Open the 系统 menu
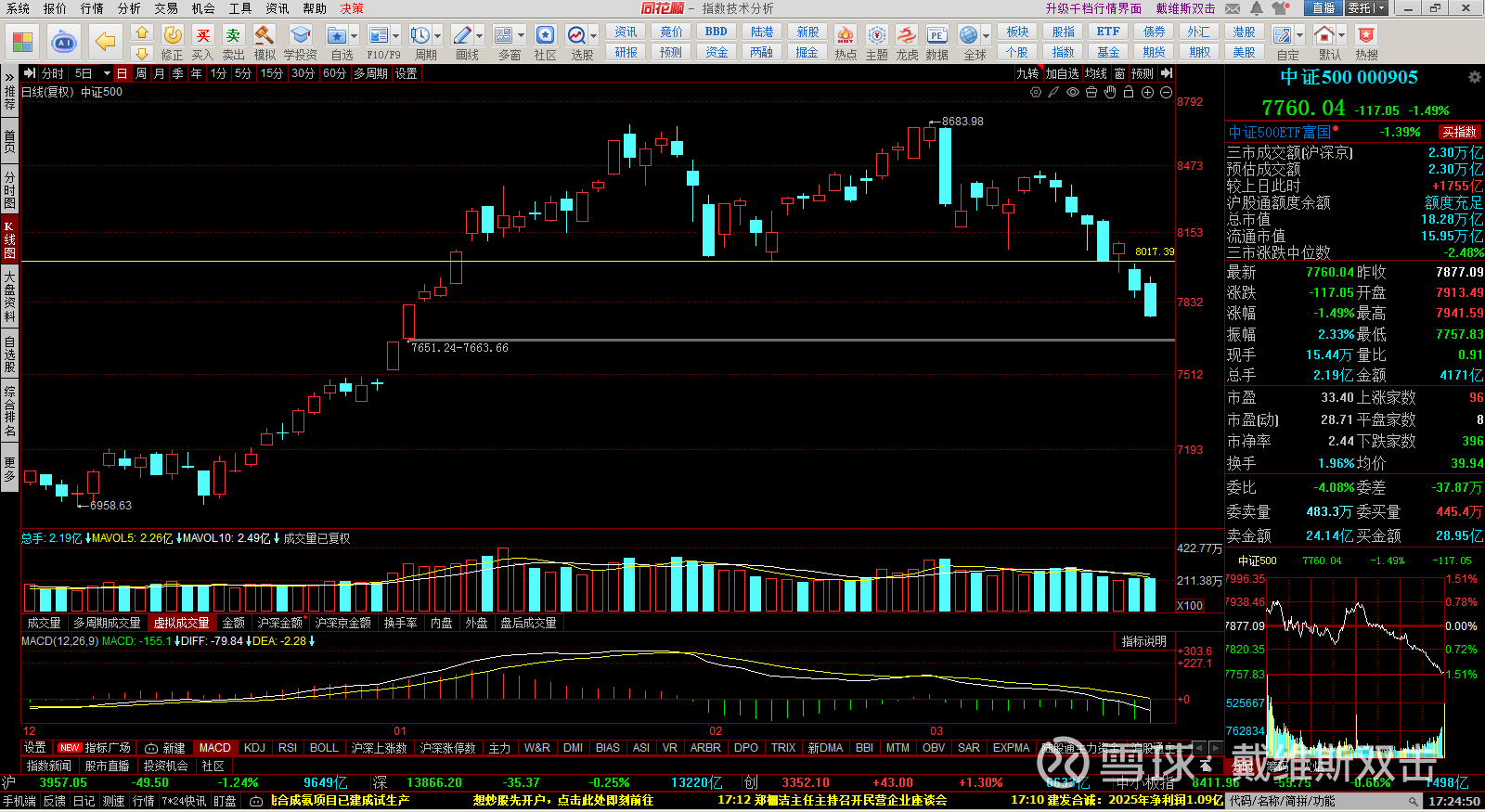This screenshot has width=1485, height=812. point(18,8)
